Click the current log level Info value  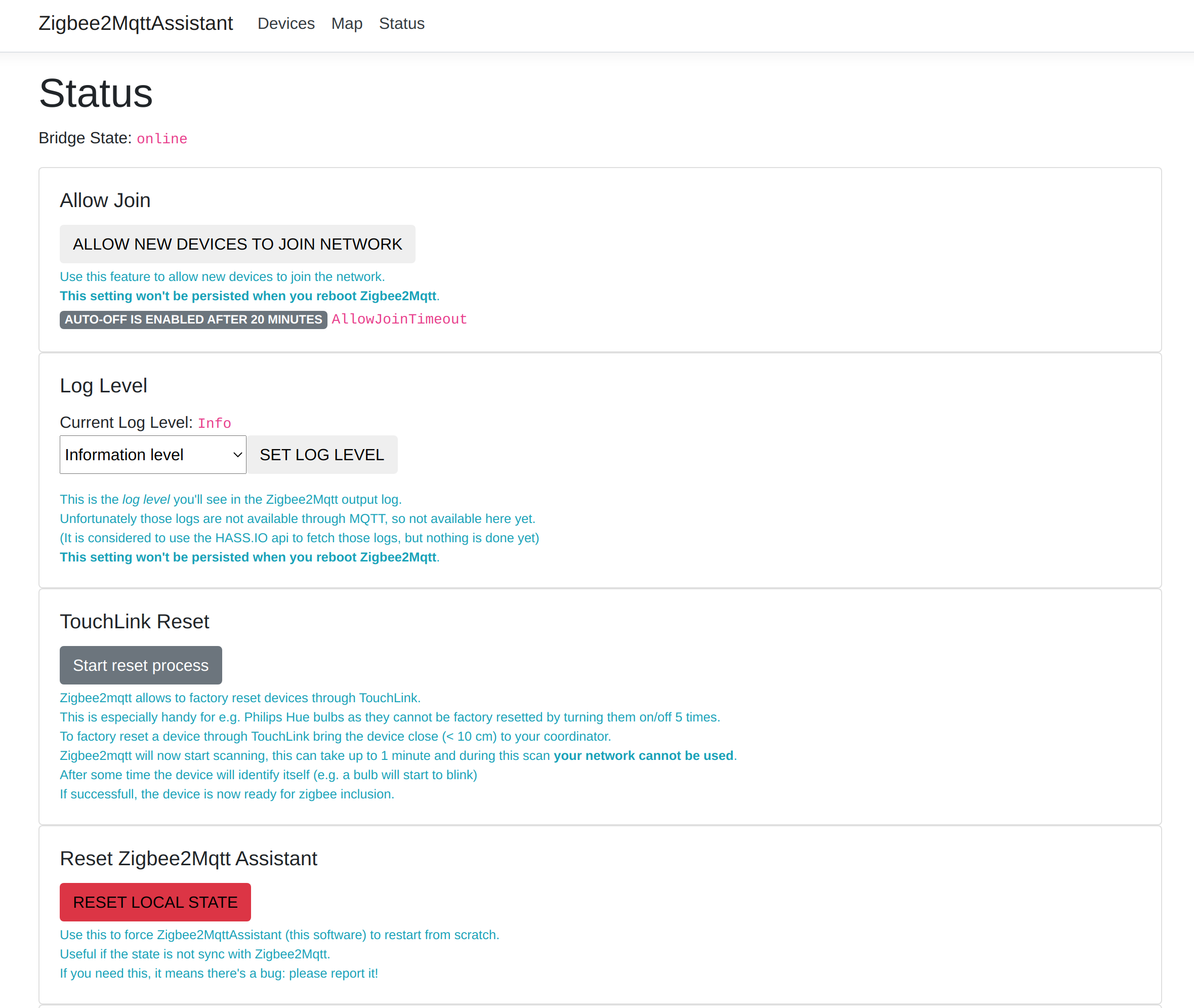click(x=214, y=423)
